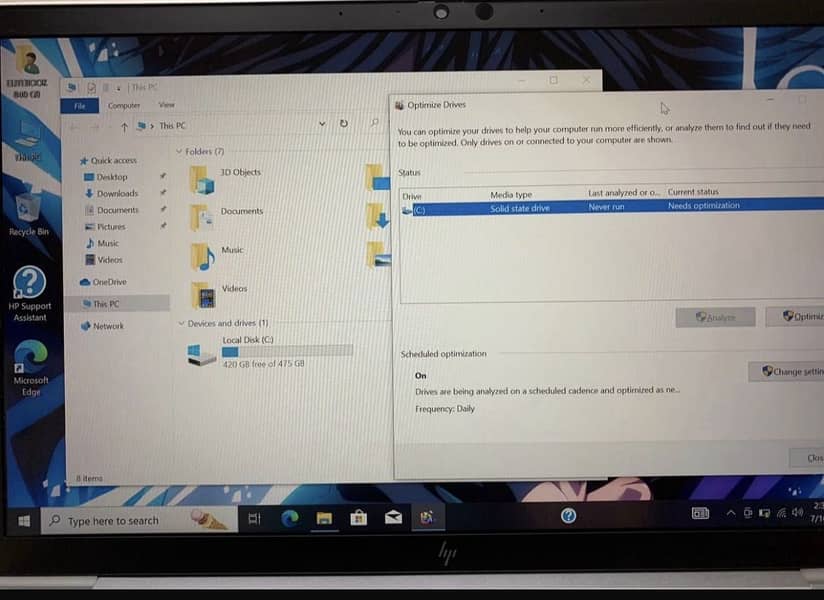Click the Local Disk capacity usage bar
Viewport: 824px width, 600px height.
pos(287,351)
